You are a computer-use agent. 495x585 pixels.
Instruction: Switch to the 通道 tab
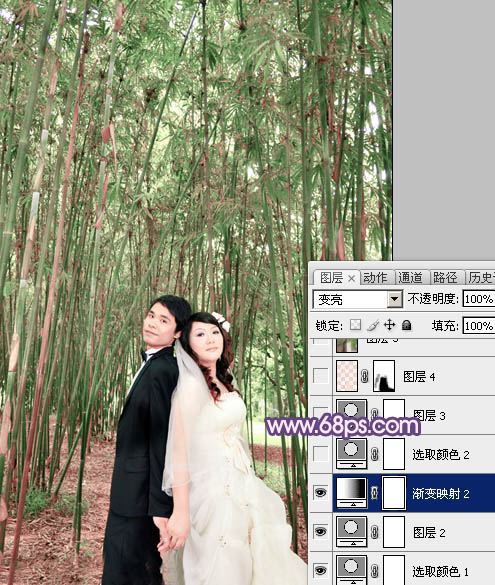[x=410, y=278]
